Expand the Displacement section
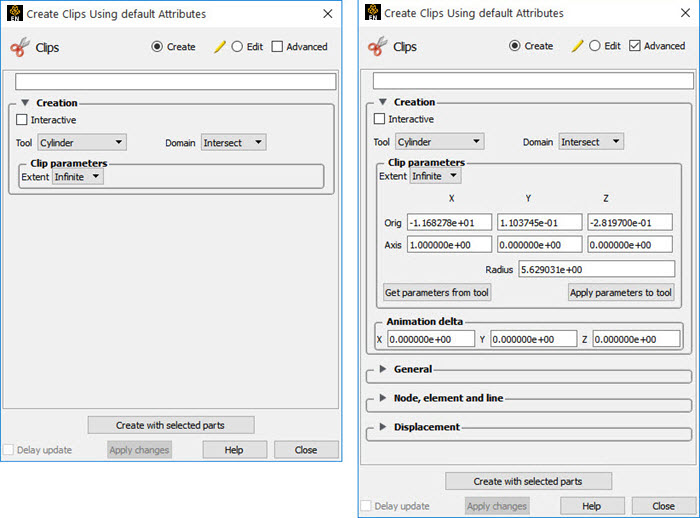Image resolution: width=700 pixels, height=518 pixels. coord(383,427)
